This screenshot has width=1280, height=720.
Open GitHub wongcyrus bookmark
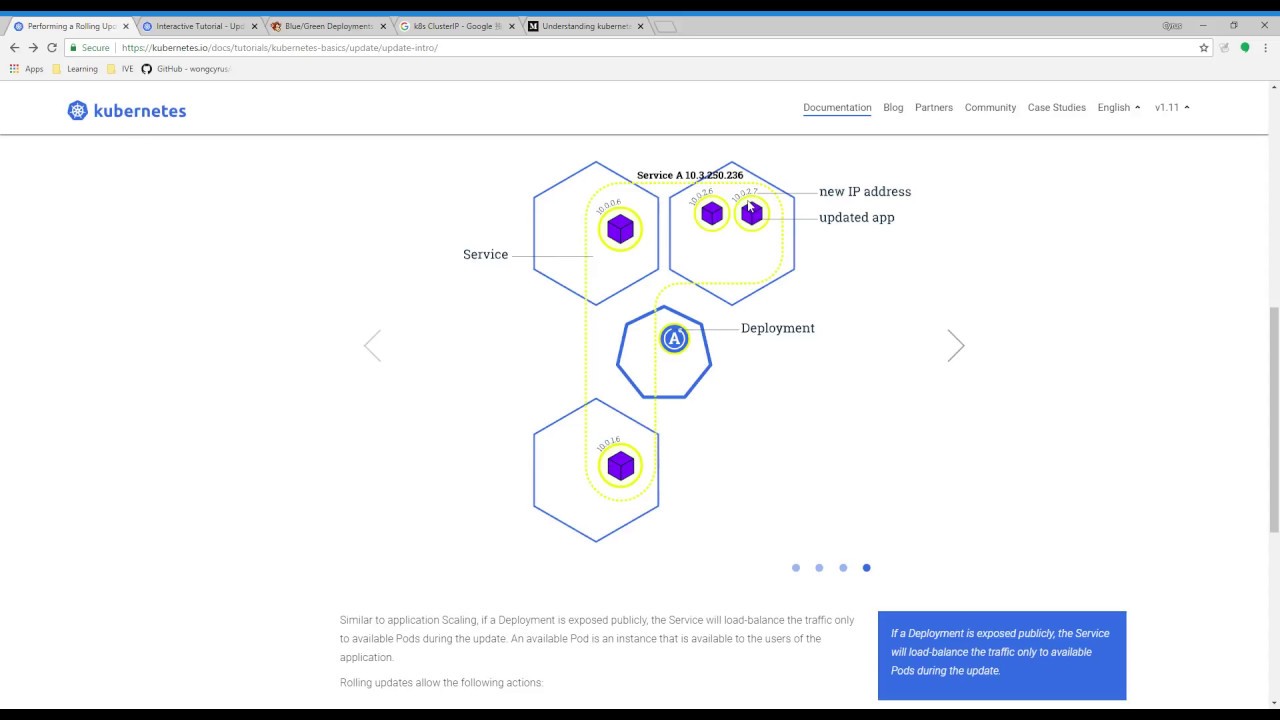coord(186,69)
